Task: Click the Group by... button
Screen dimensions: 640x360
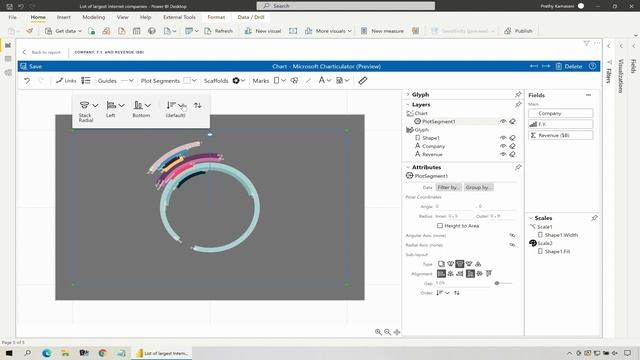Action: pos(479,187)
